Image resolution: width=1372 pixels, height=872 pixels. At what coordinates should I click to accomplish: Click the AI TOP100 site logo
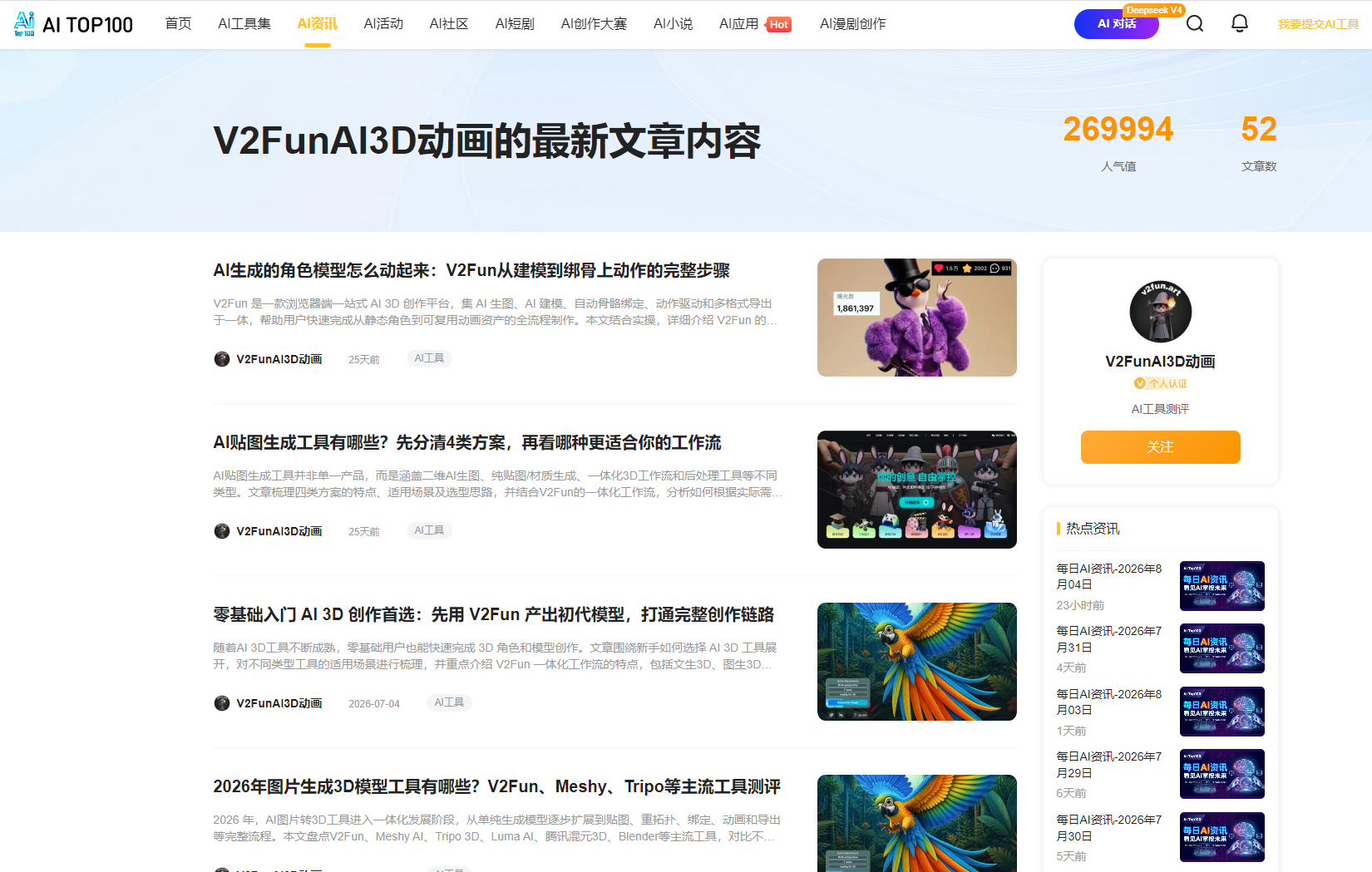click(73, 24)
